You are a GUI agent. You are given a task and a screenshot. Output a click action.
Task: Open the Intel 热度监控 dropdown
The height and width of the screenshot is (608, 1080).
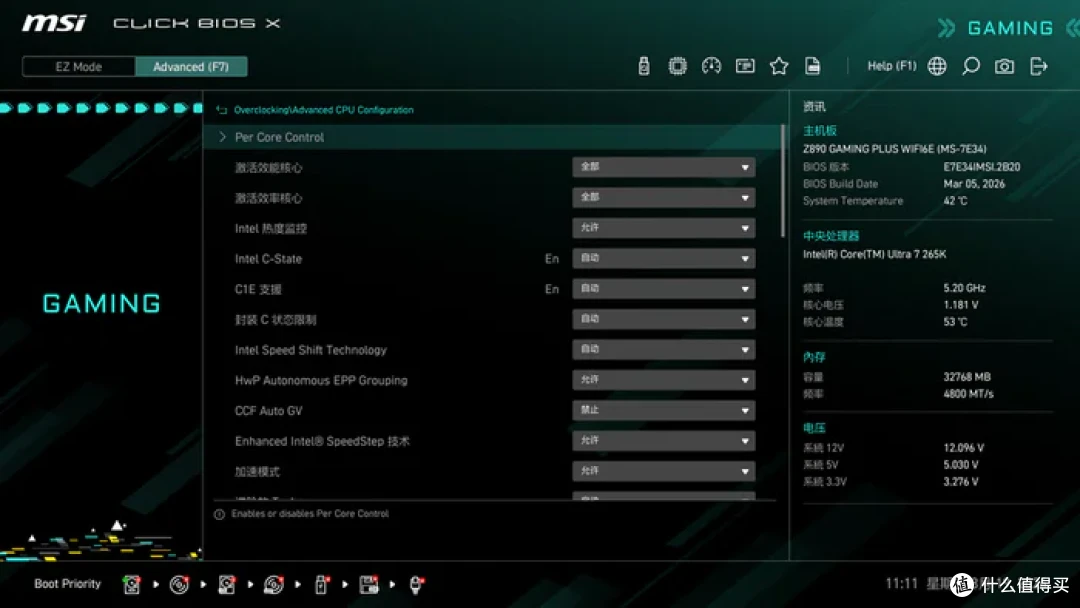pyautogui.click(x=663, y=228)
